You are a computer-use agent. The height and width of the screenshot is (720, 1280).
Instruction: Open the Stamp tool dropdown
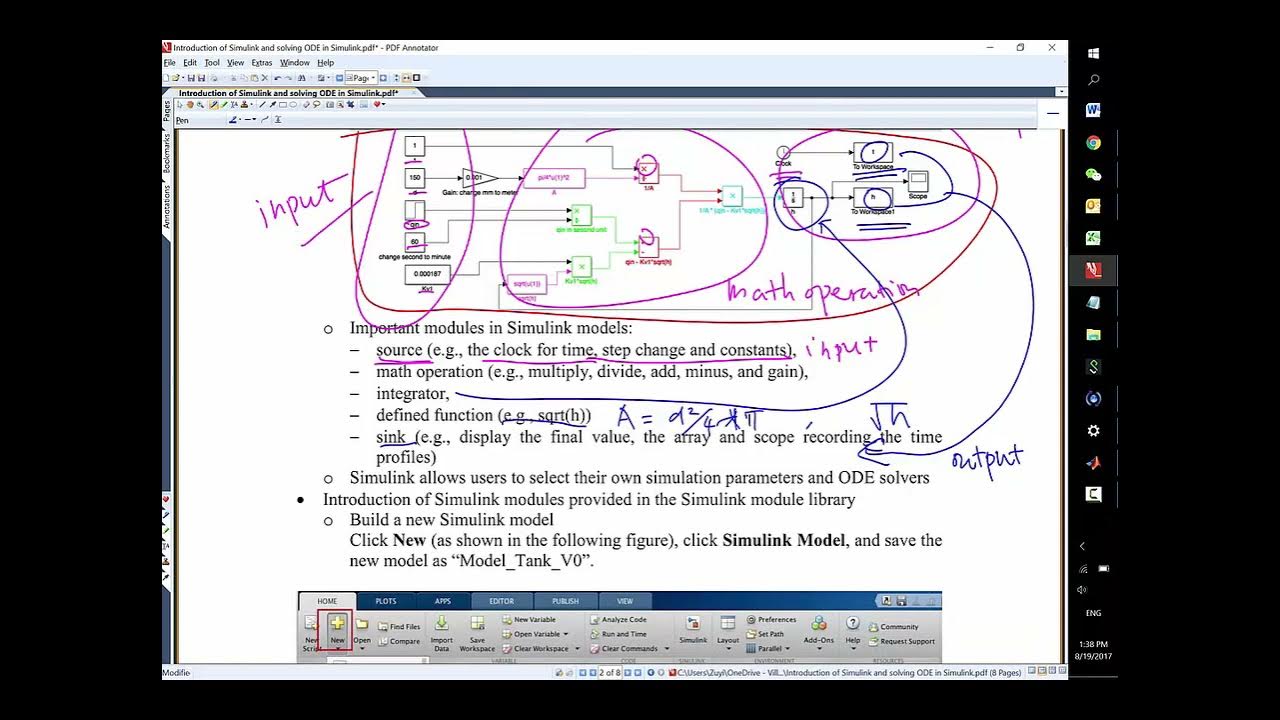[251, 104]
